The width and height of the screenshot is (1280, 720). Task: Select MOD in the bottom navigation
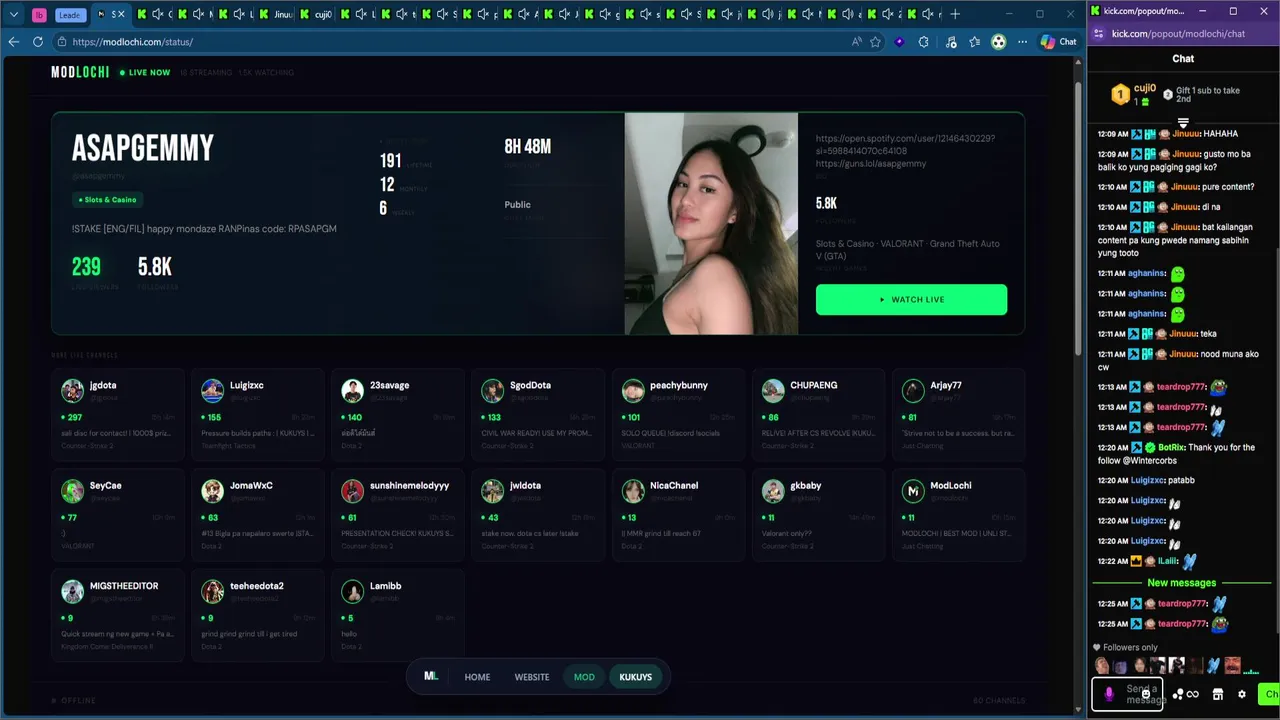coord(584,677)
